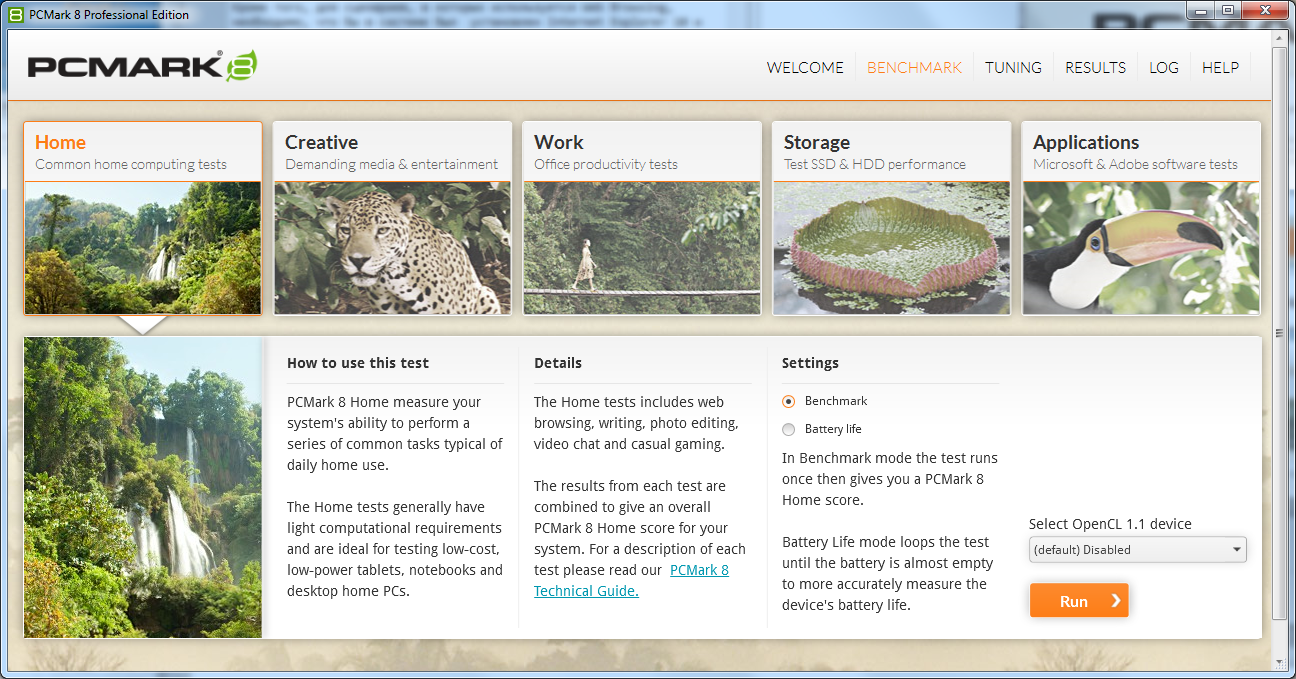Click the 'Select OpenCL 1.1 device' label
This screenshot has width=1296, height=679.
click(1110, 524)
